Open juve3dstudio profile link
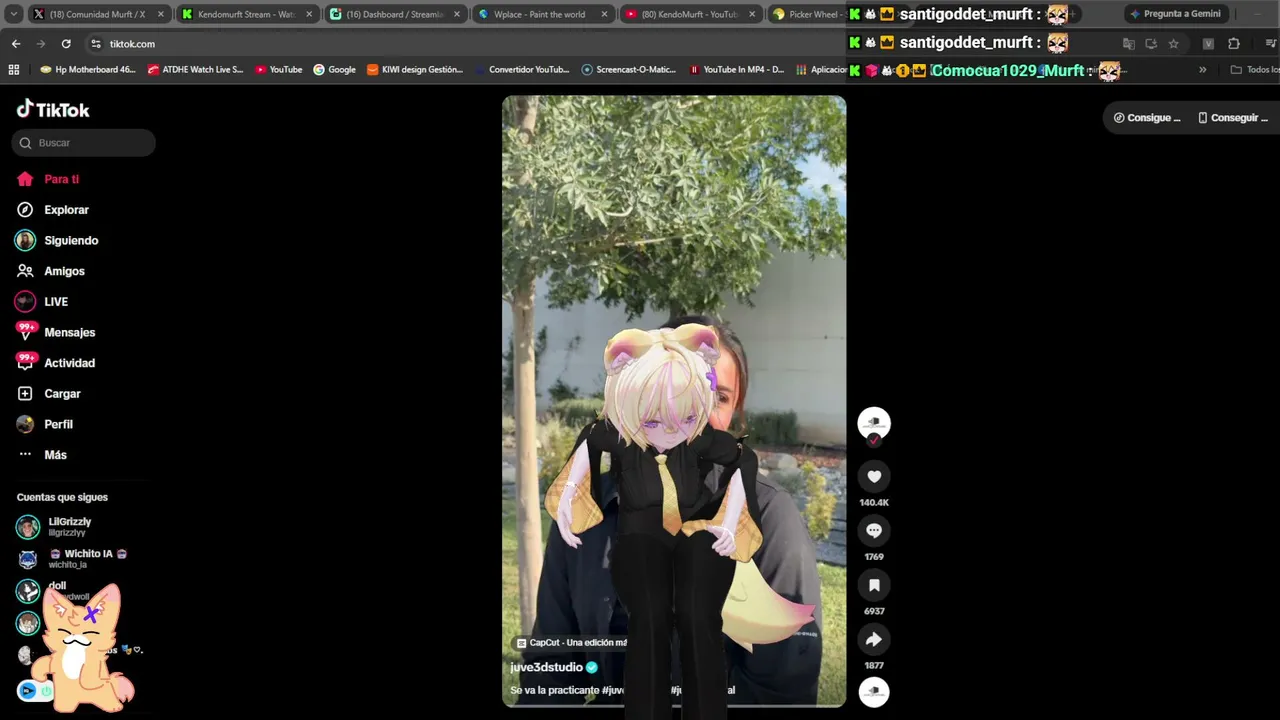 click(546, 667)
